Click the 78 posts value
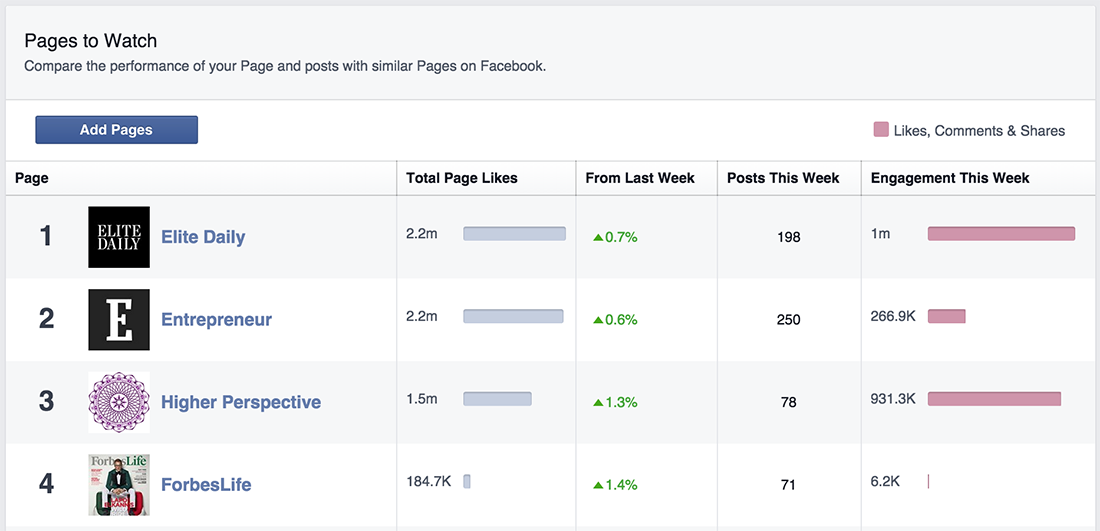The height and width of the screenshot is (531, 1100). tap(789, 403)
